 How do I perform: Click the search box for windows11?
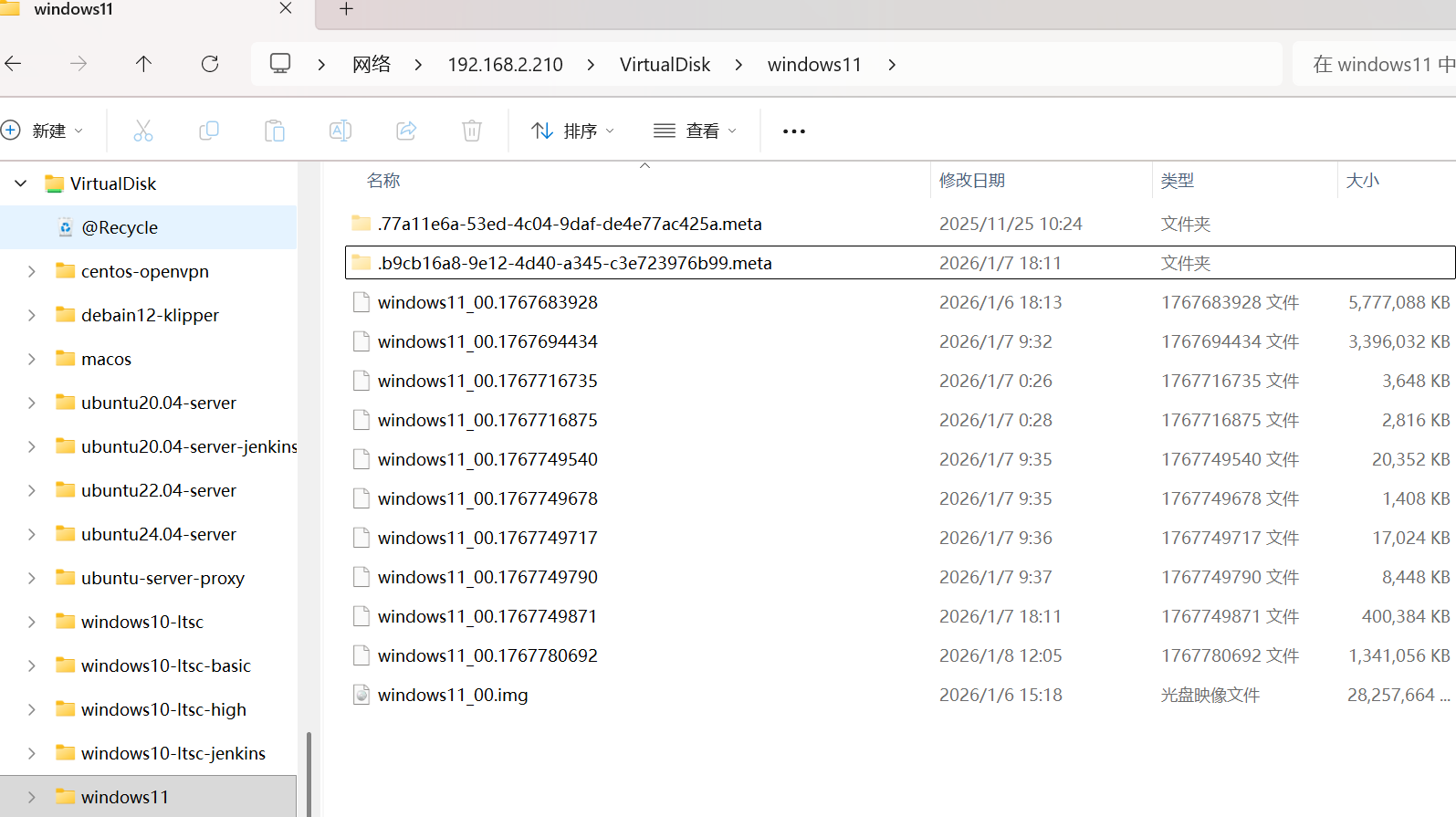pos(1374,64)
